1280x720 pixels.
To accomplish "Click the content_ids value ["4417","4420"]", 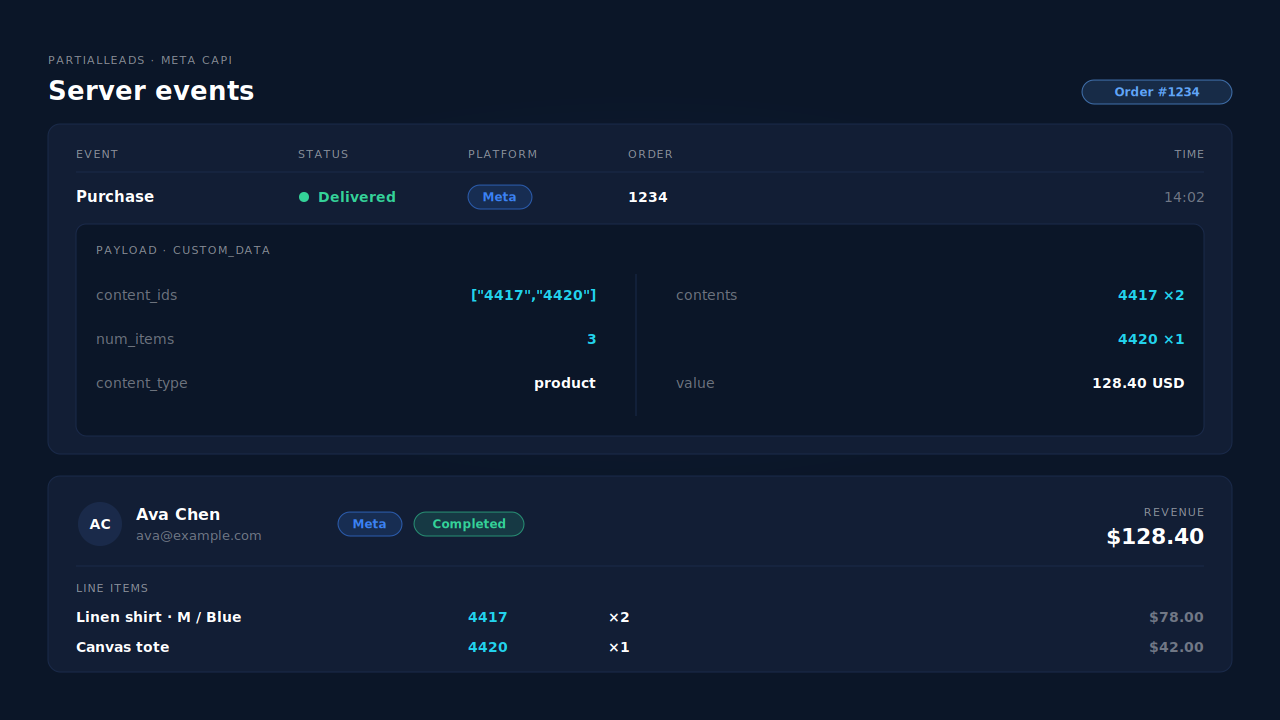I will [x=533, y=295].
